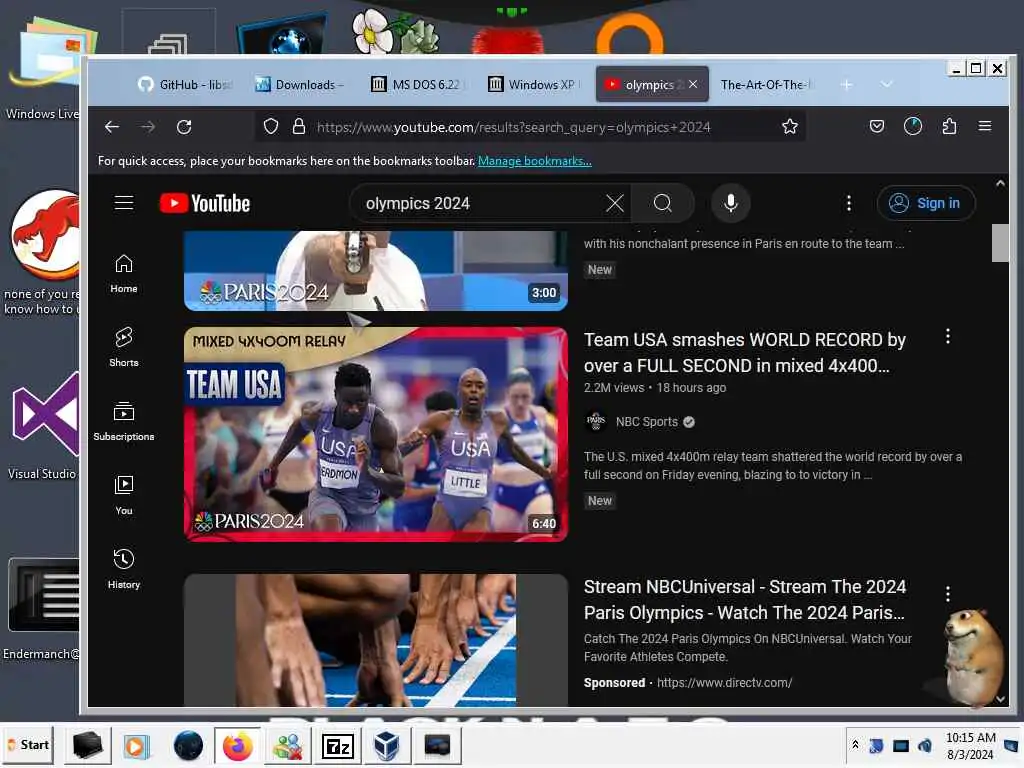Image resolution: width=1024 pixels, height=768 pixels.
Task: Select the Visual Studio desktop icon
Action: pos(43,426)
